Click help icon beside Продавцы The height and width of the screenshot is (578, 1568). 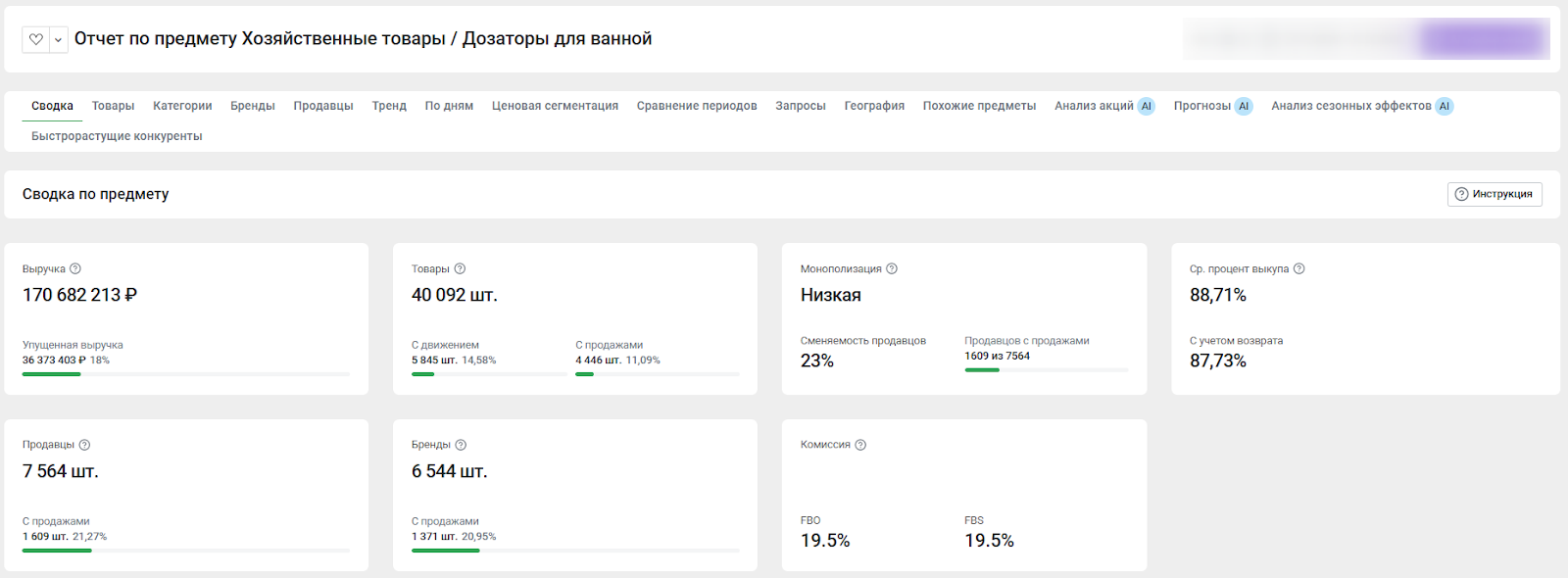[84, 445]
